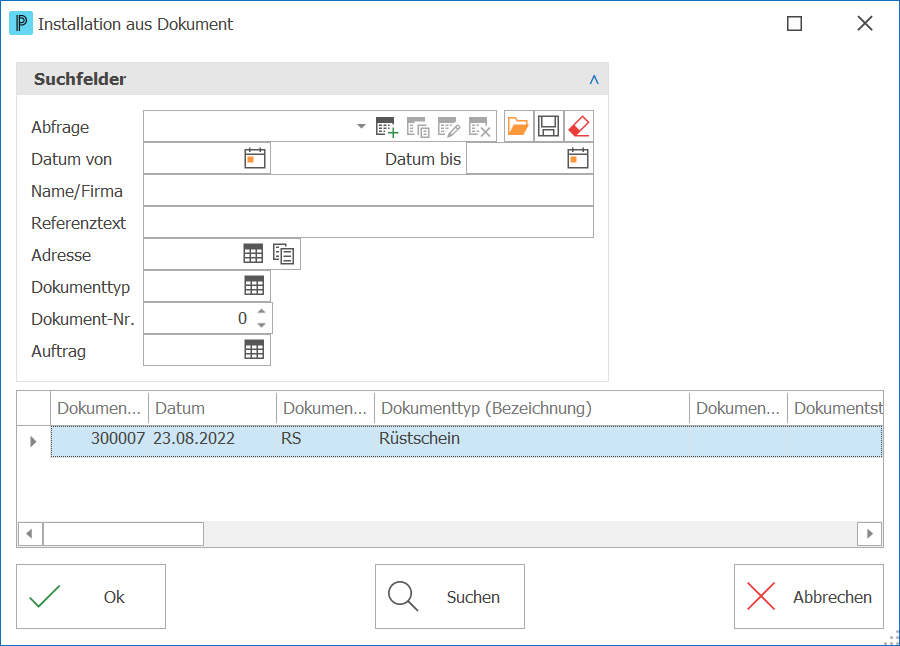Collapse the Suchfelder panel
This screenshot has height=646, width=900.
[x=594, y=80]
